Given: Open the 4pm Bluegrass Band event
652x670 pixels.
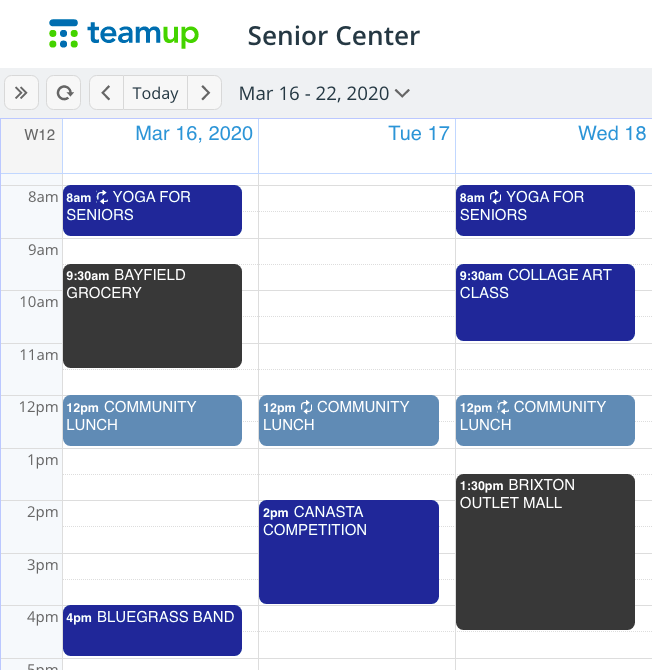Looking at the screenshot, I should [152, 630].
